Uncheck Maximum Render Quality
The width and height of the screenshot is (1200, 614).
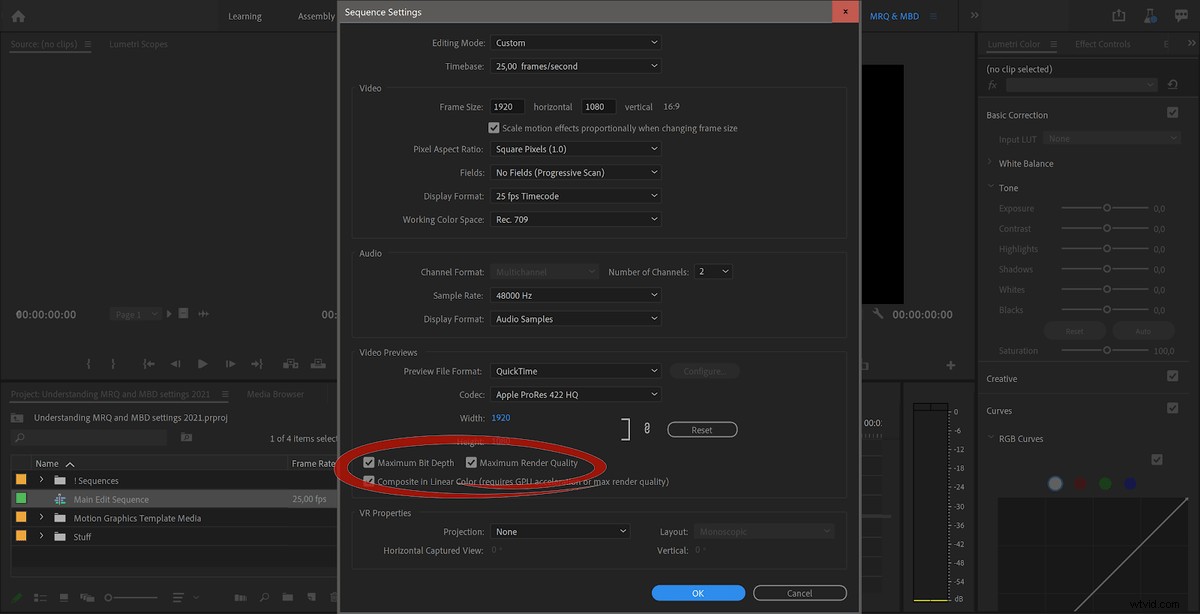(472, 462)
